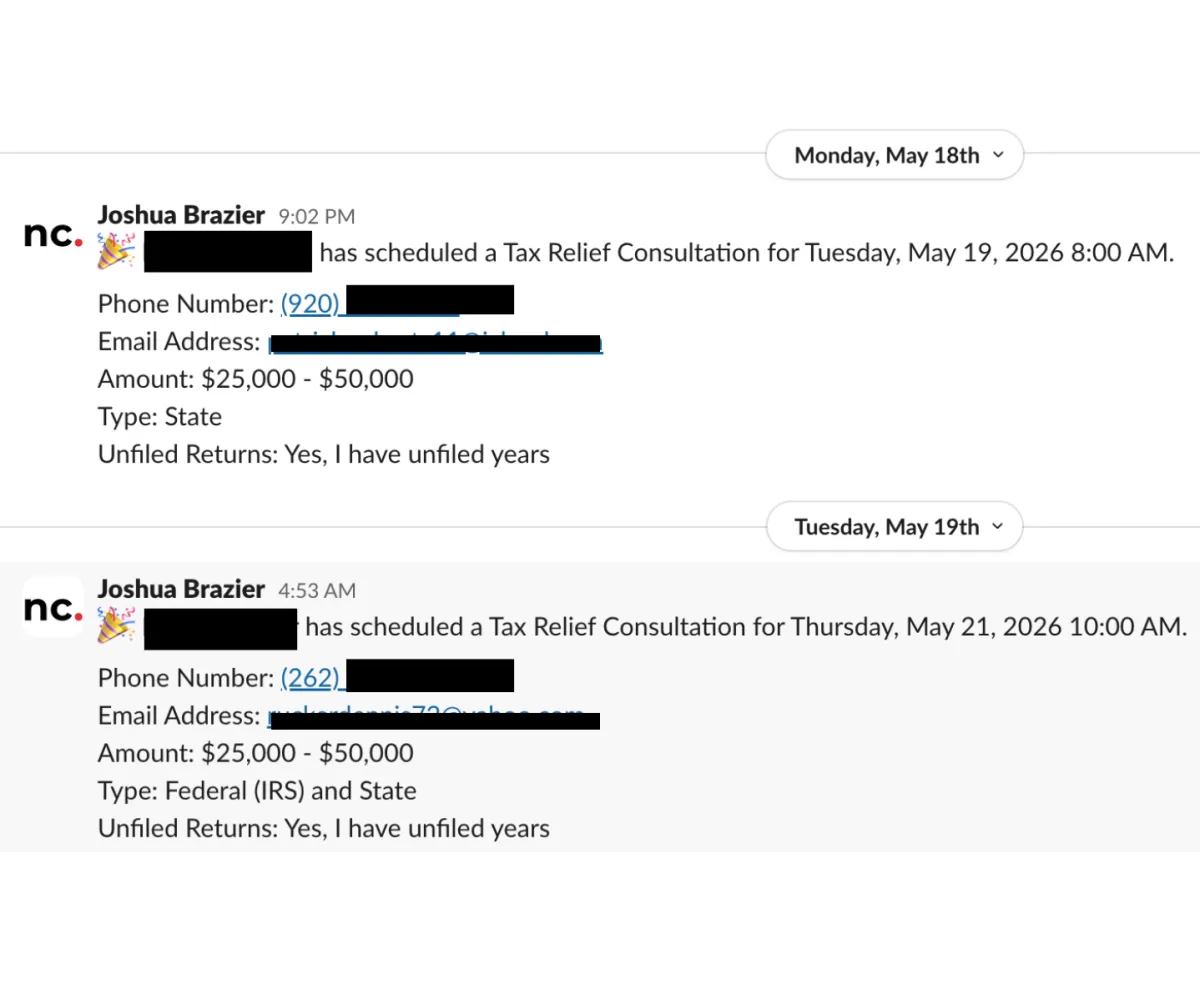Open the Tuesday, May 19th date dropdown
Image resolution: width=1200 pixels, height=989 pixels.
point(895,527)
